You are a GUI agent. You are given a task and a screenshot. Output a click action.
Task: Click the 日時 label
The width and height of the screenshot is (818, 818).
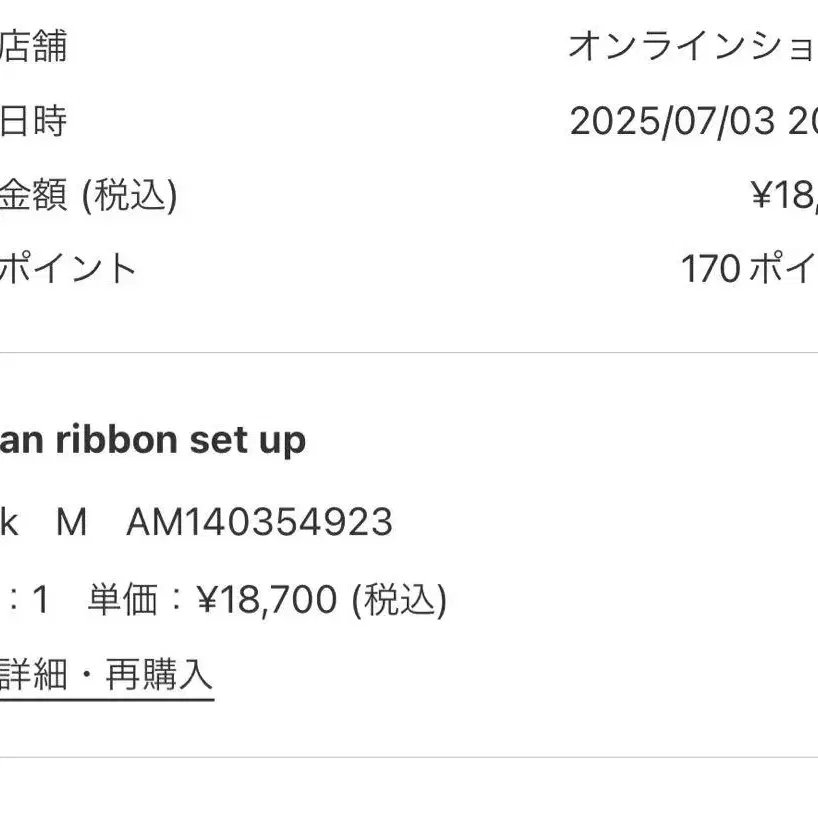33,121
